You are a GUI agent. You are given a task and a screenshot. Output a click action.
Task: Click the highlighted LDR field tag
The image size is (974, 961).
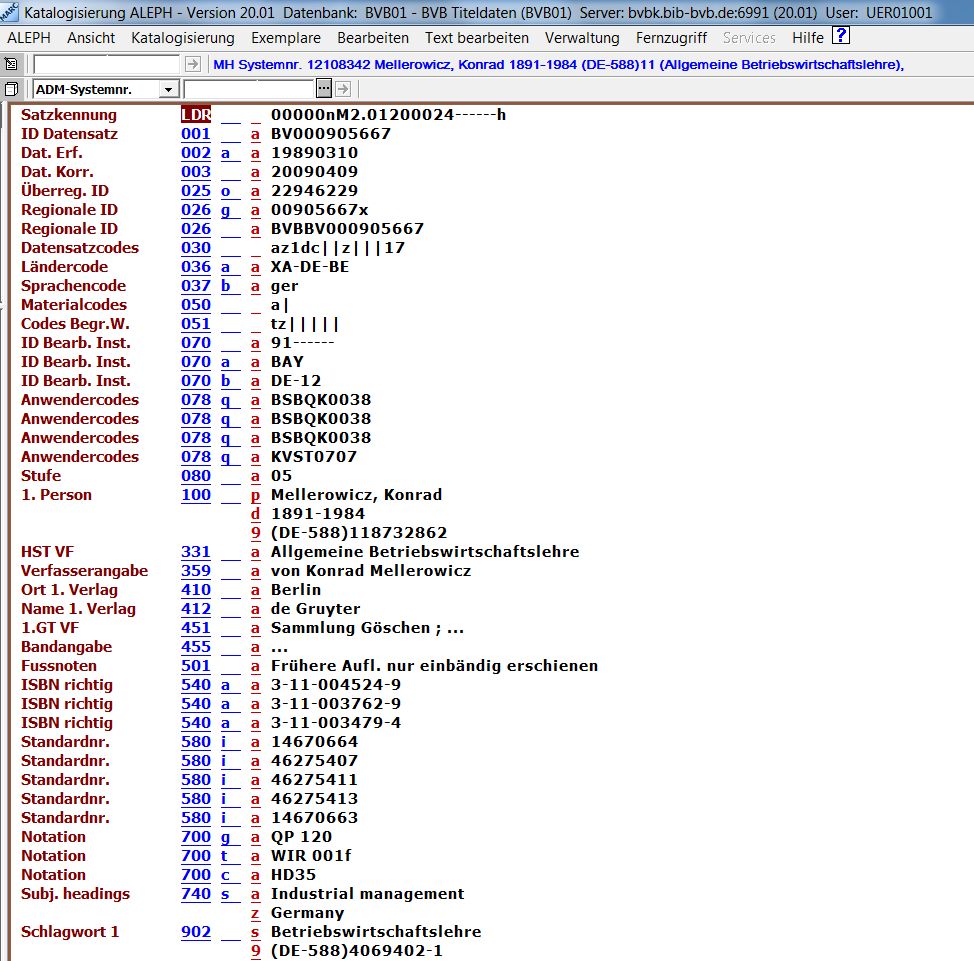pos(196,115)
